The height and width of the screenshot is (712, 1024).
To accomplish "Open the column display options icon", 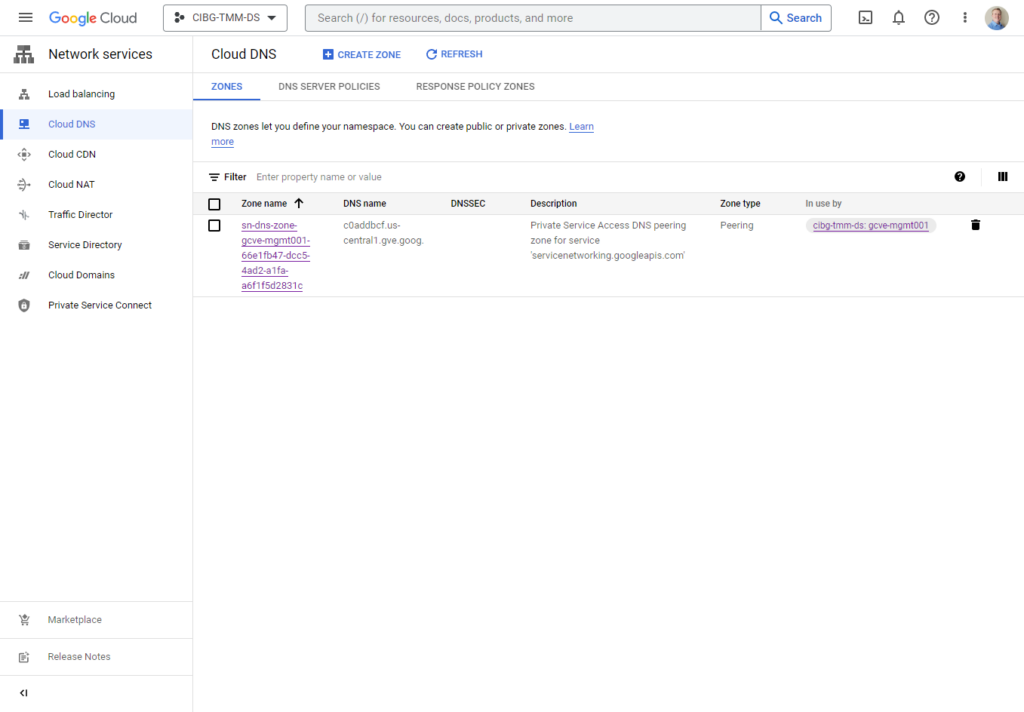I will pyautogui.click(x=1002, y=176).
